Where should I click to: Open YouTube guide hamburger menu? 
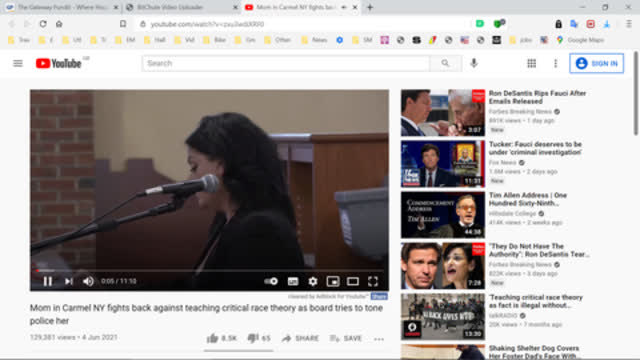tap(18, 63)
